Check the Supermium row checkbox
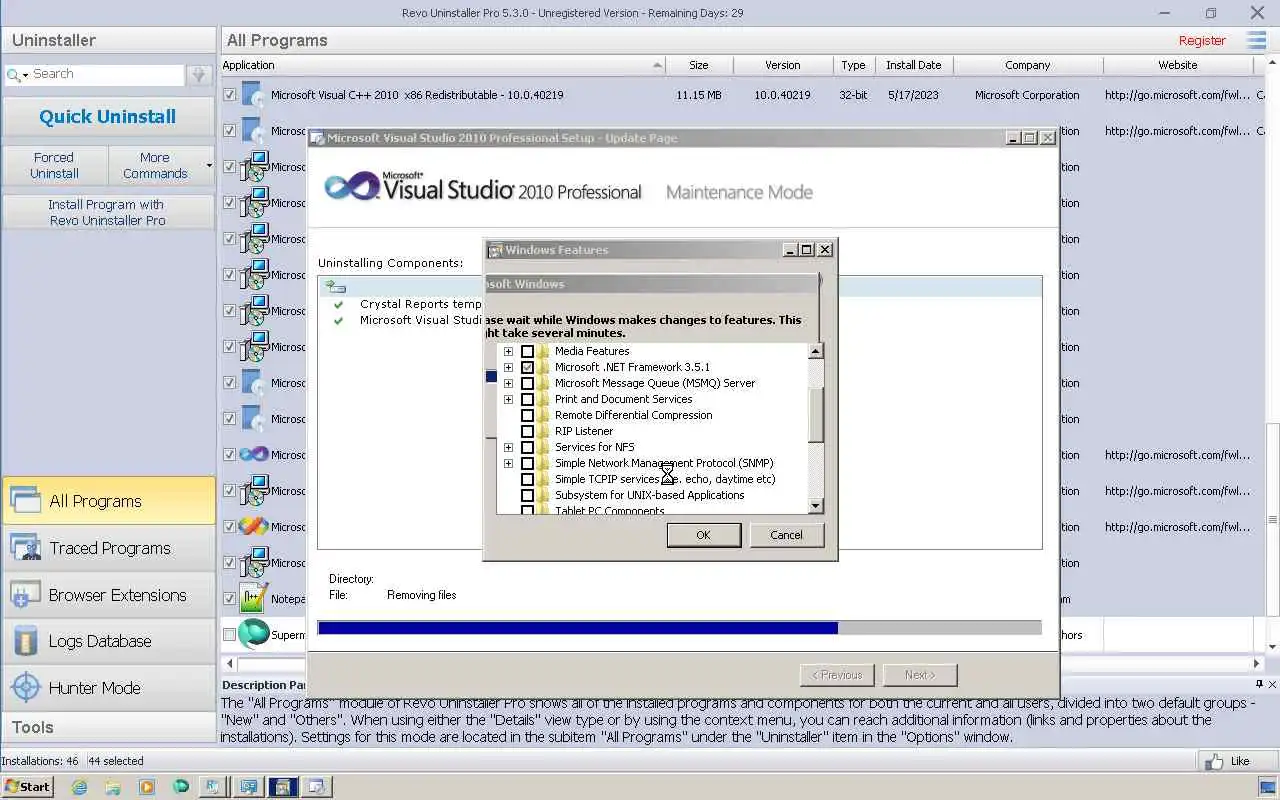 point(230,635)
